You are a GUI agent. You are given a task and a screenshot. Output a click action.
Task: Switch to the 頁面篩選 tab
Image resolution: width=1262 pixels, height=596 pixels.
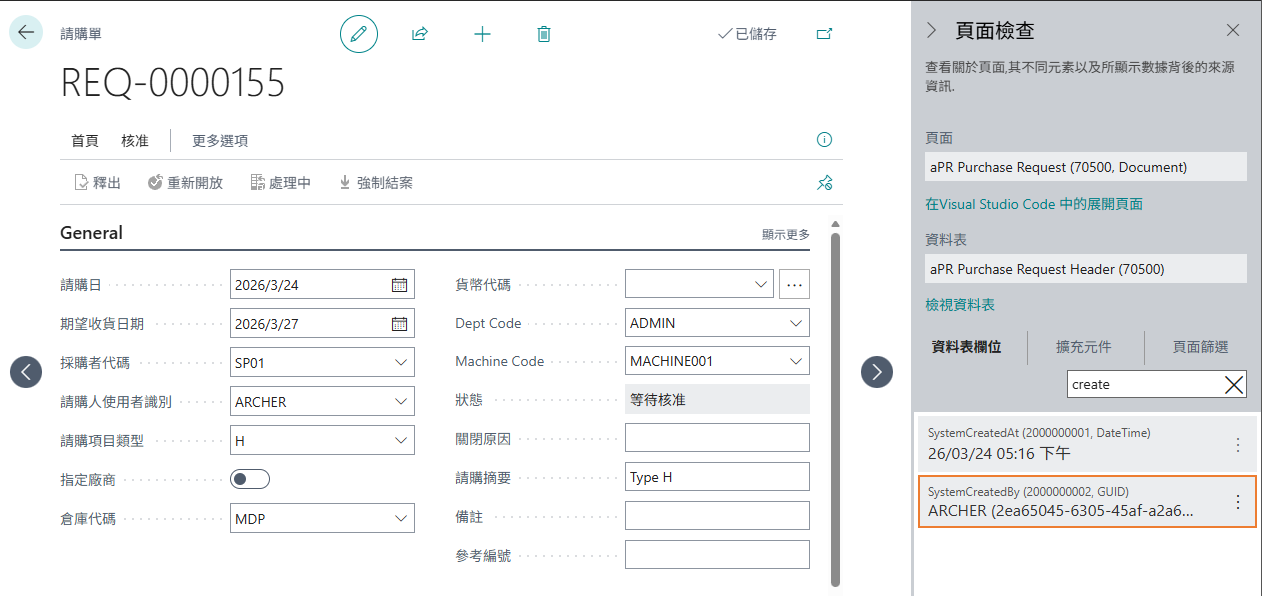1201,347
